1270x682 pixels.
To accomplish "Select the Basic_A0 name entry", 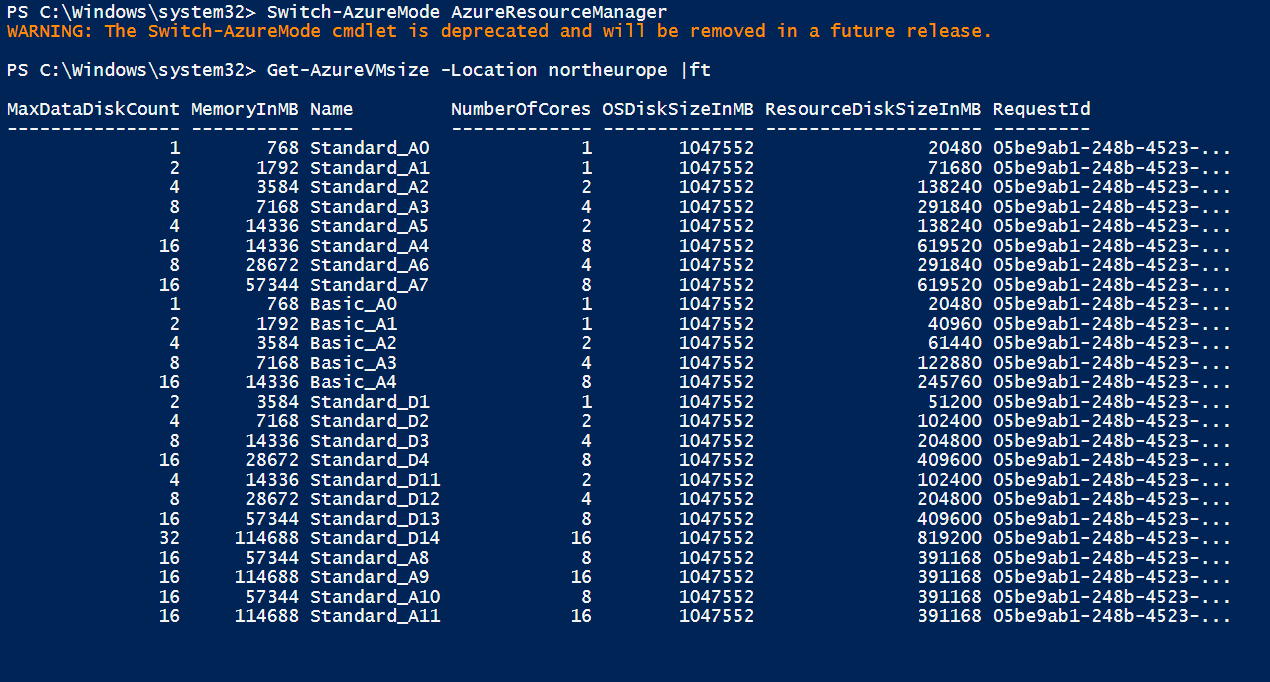I will tap(354, 304).
